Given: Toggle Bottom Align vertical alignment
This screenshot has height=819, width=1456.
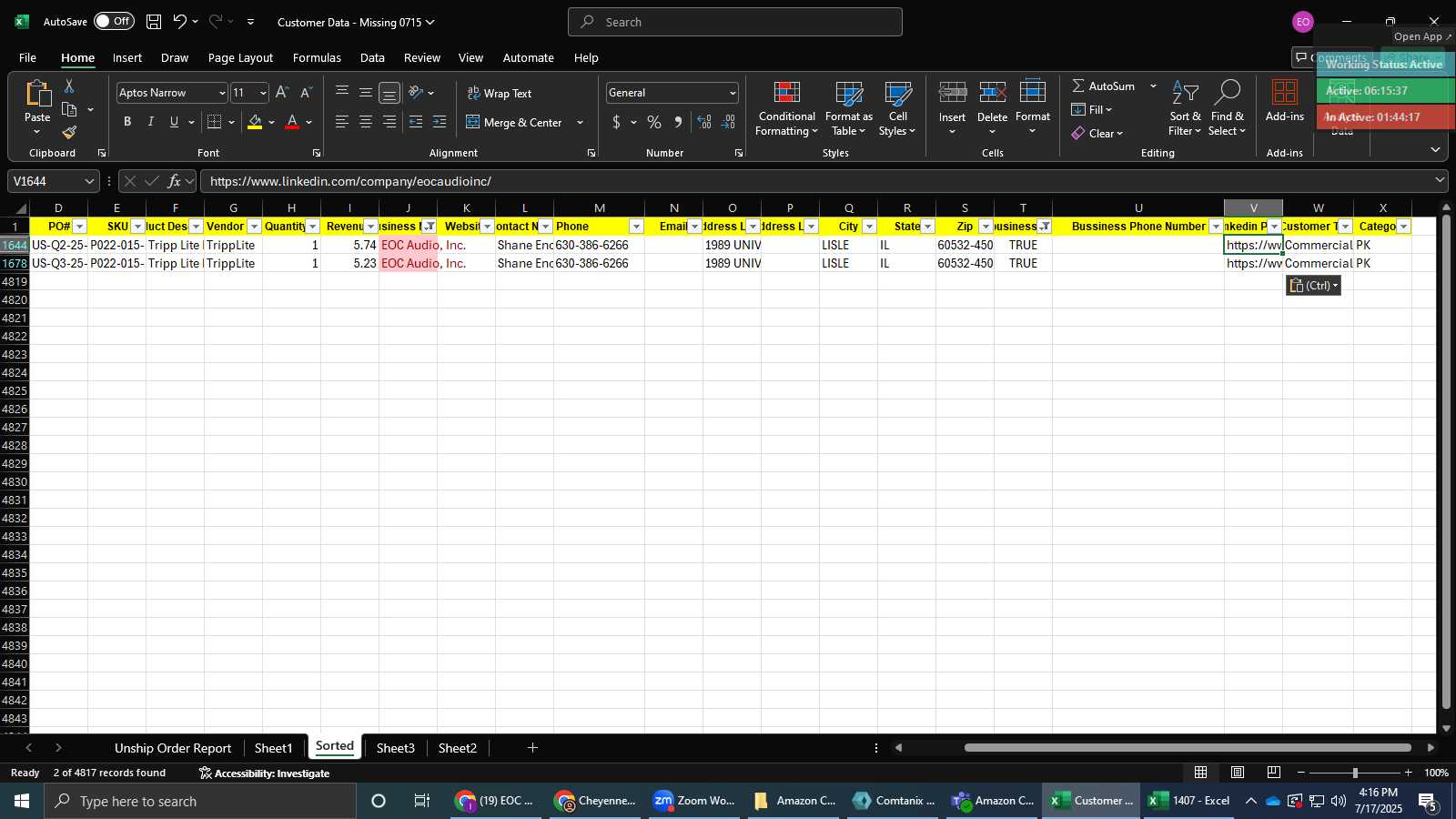Looking at the screenshot, I should (x=389, y=93).
